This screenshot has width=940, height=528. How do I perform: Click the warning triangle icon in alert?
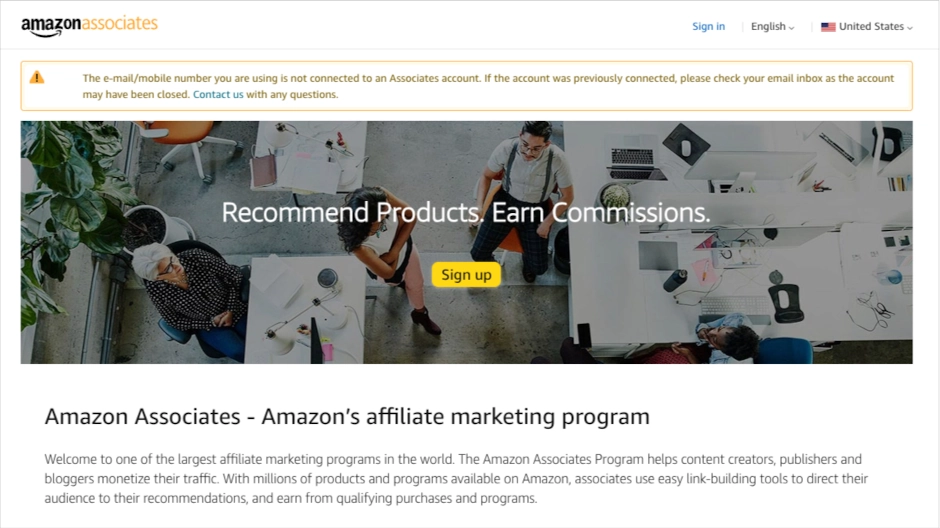tap(37, 77)
